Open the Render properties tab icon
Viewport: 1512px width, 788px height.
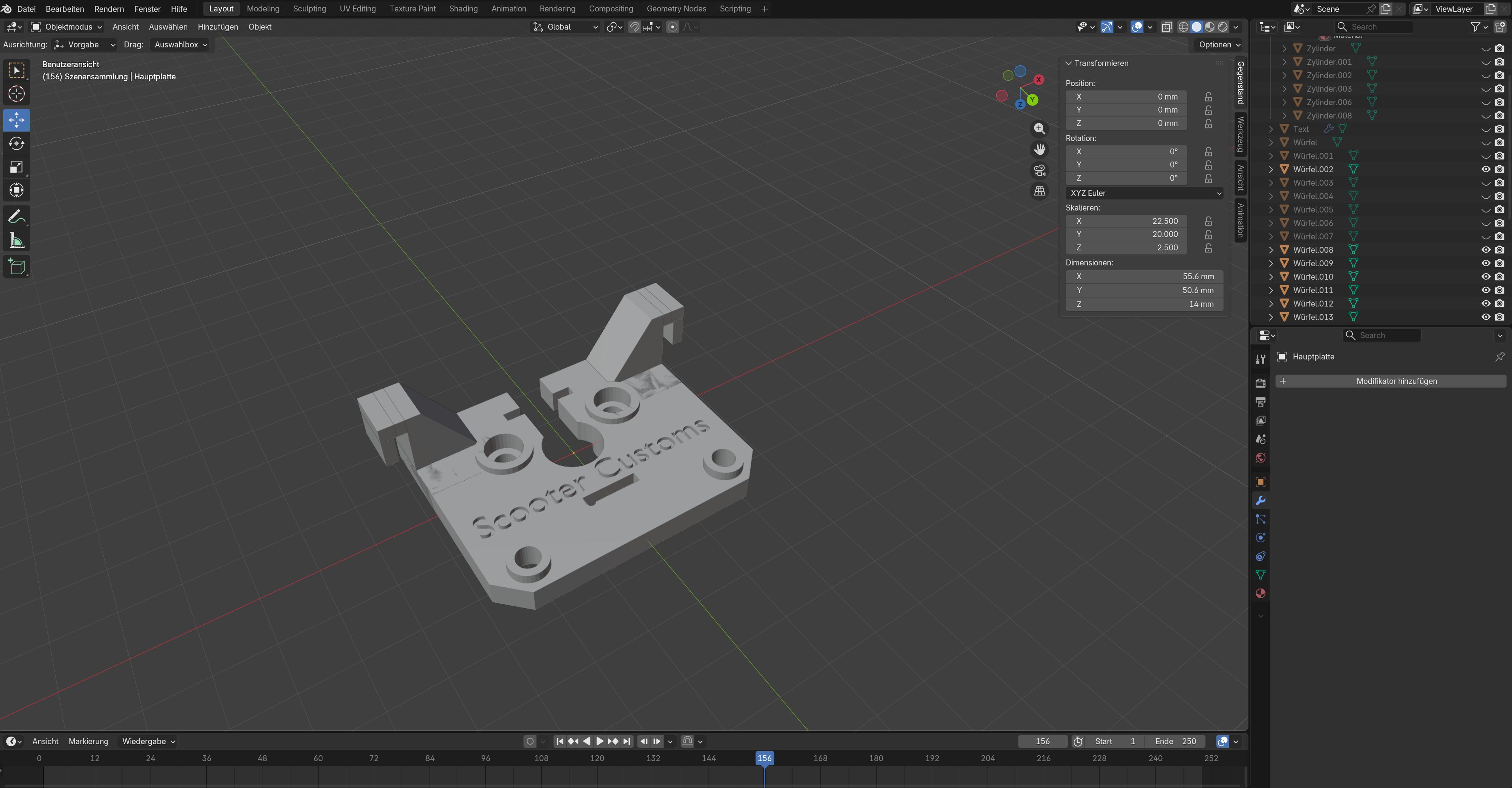pos(1260,383)
